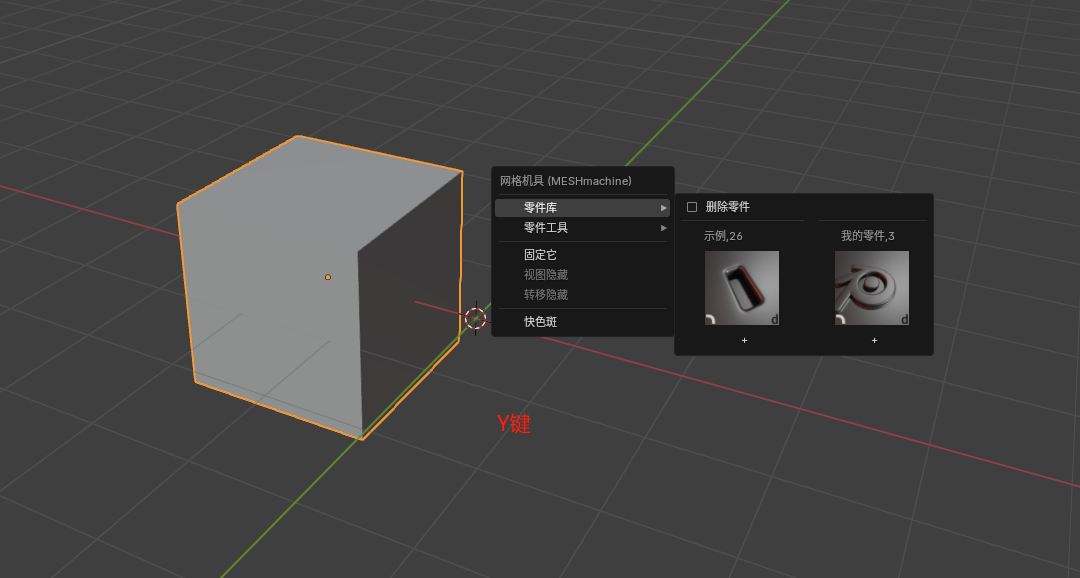Open the 零件工具 menu entry
Viewport: 1080px width, 578px height.
(x=547, y=228)
